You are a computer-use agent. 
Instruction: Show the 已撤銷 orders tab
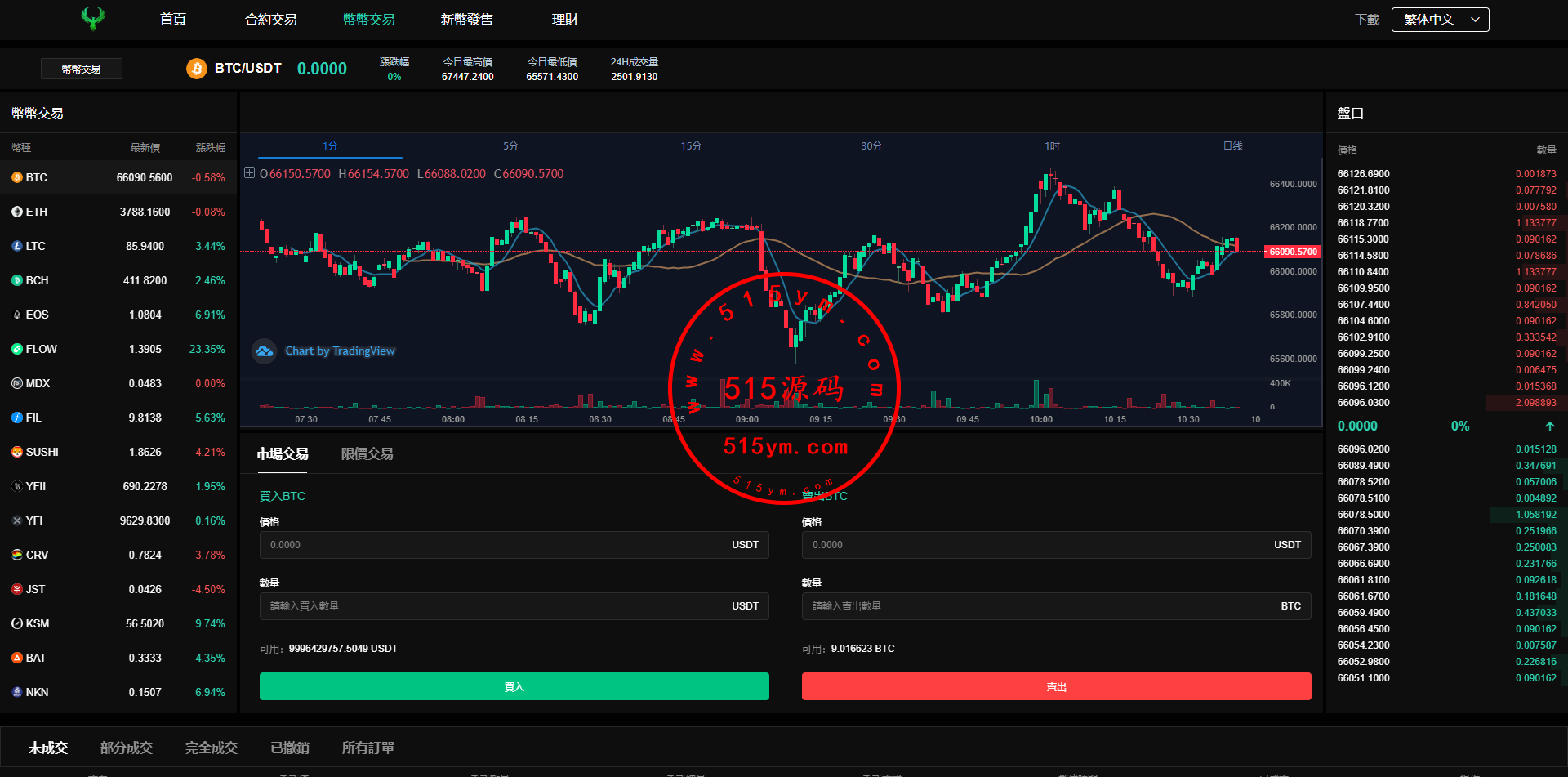290,748
